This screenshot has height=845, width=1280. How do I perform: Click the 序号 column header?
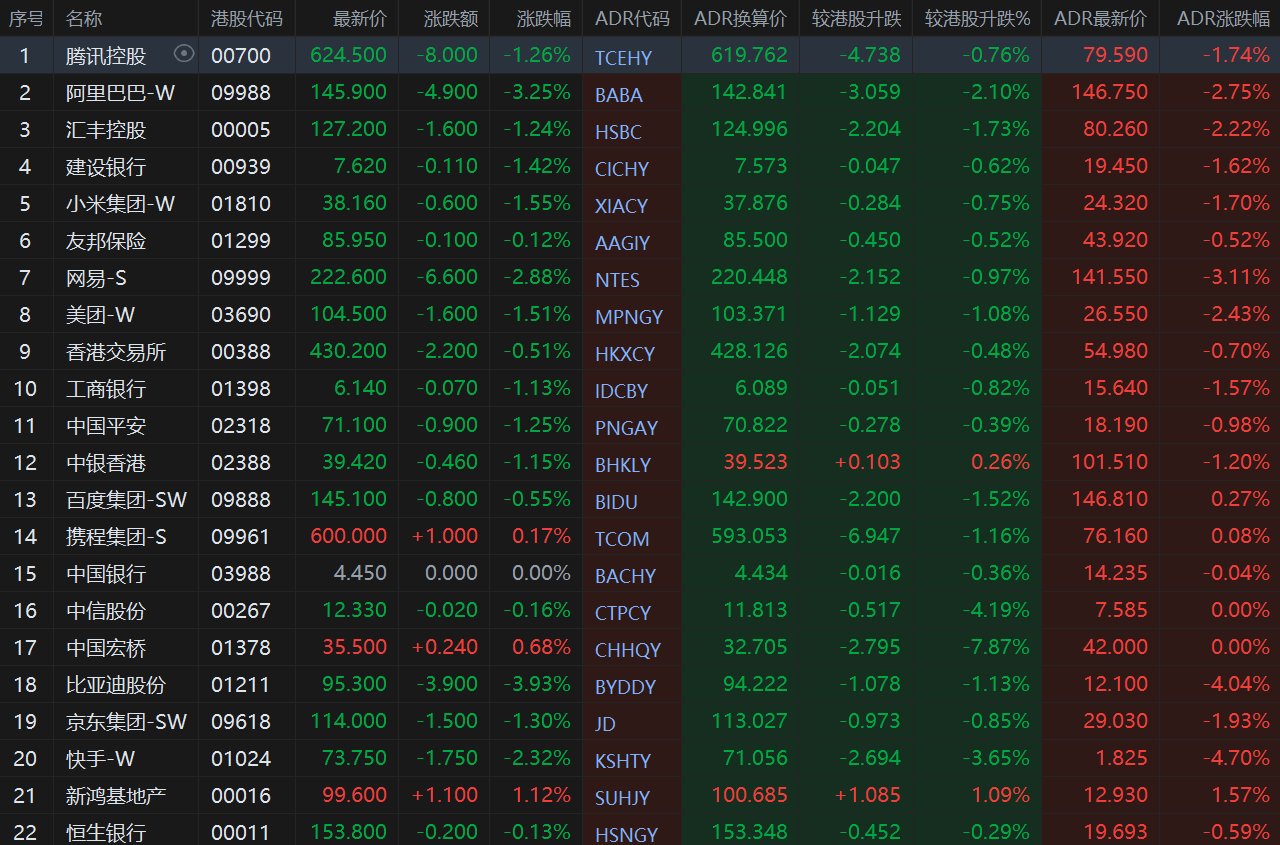pos(26,19)
